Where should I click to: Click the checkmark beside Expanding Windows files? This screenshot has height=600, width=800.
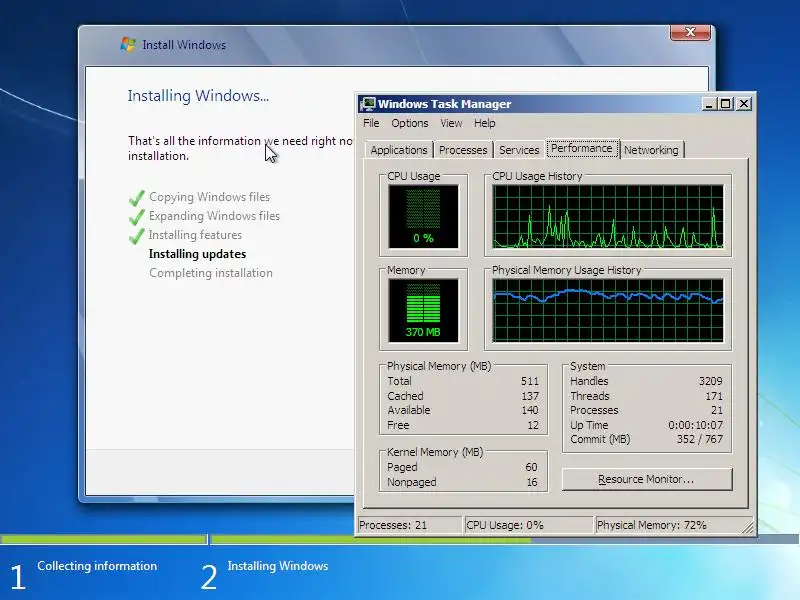pos(137,216)
